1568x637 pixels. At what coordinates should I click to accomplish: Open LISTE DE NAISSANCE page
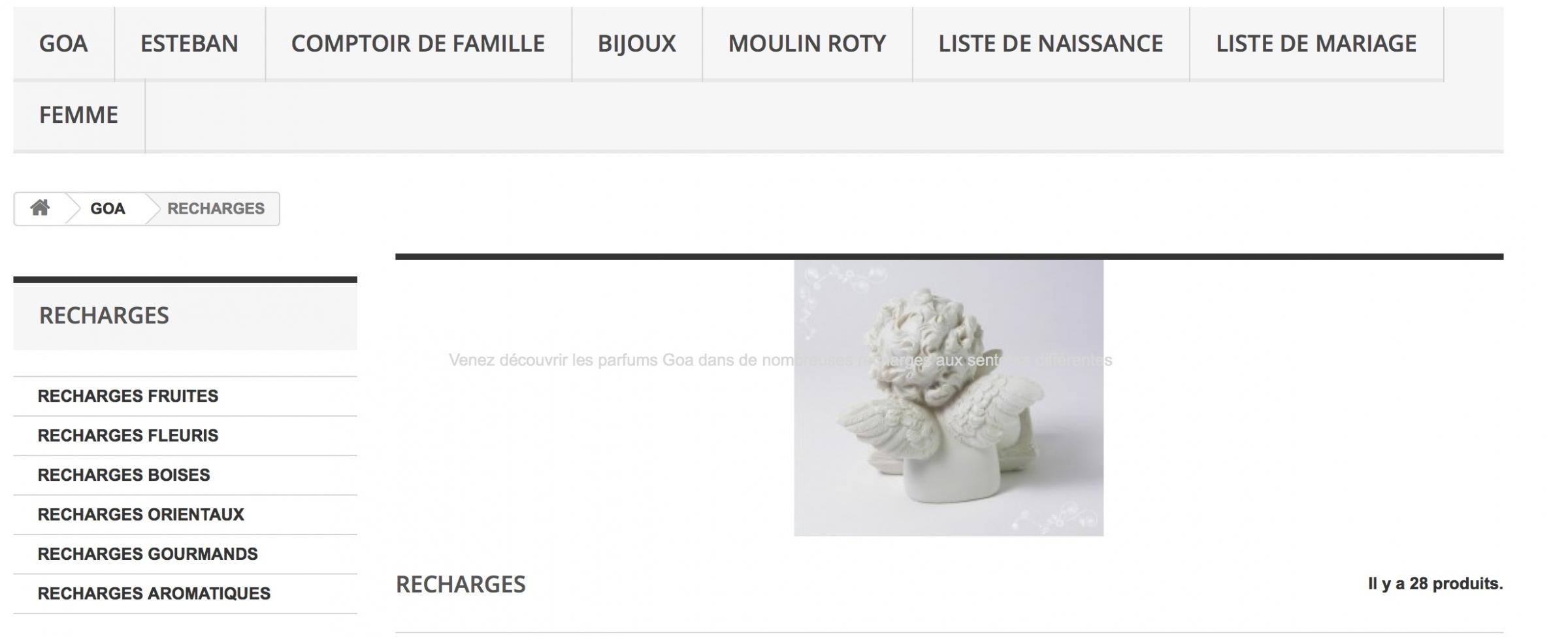(1051, 44)
